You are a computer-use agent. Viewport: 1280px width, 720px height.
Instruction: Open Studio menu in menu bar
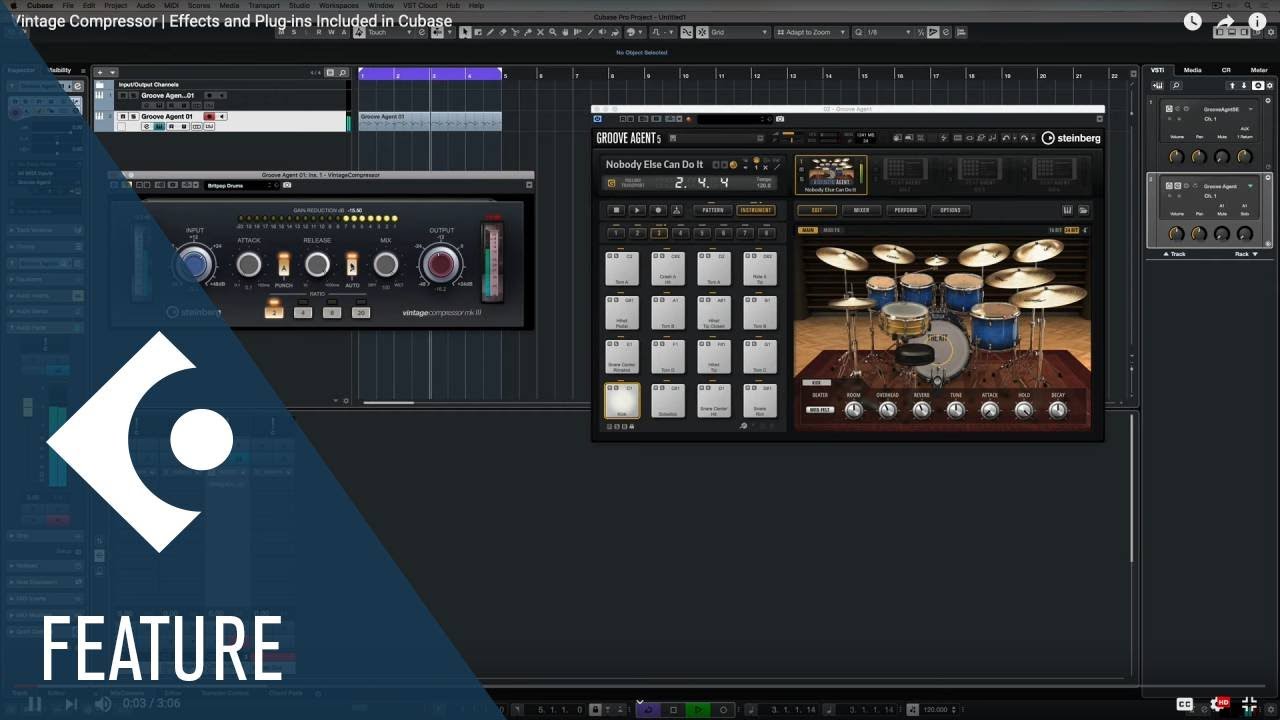[x=299, y=5]
